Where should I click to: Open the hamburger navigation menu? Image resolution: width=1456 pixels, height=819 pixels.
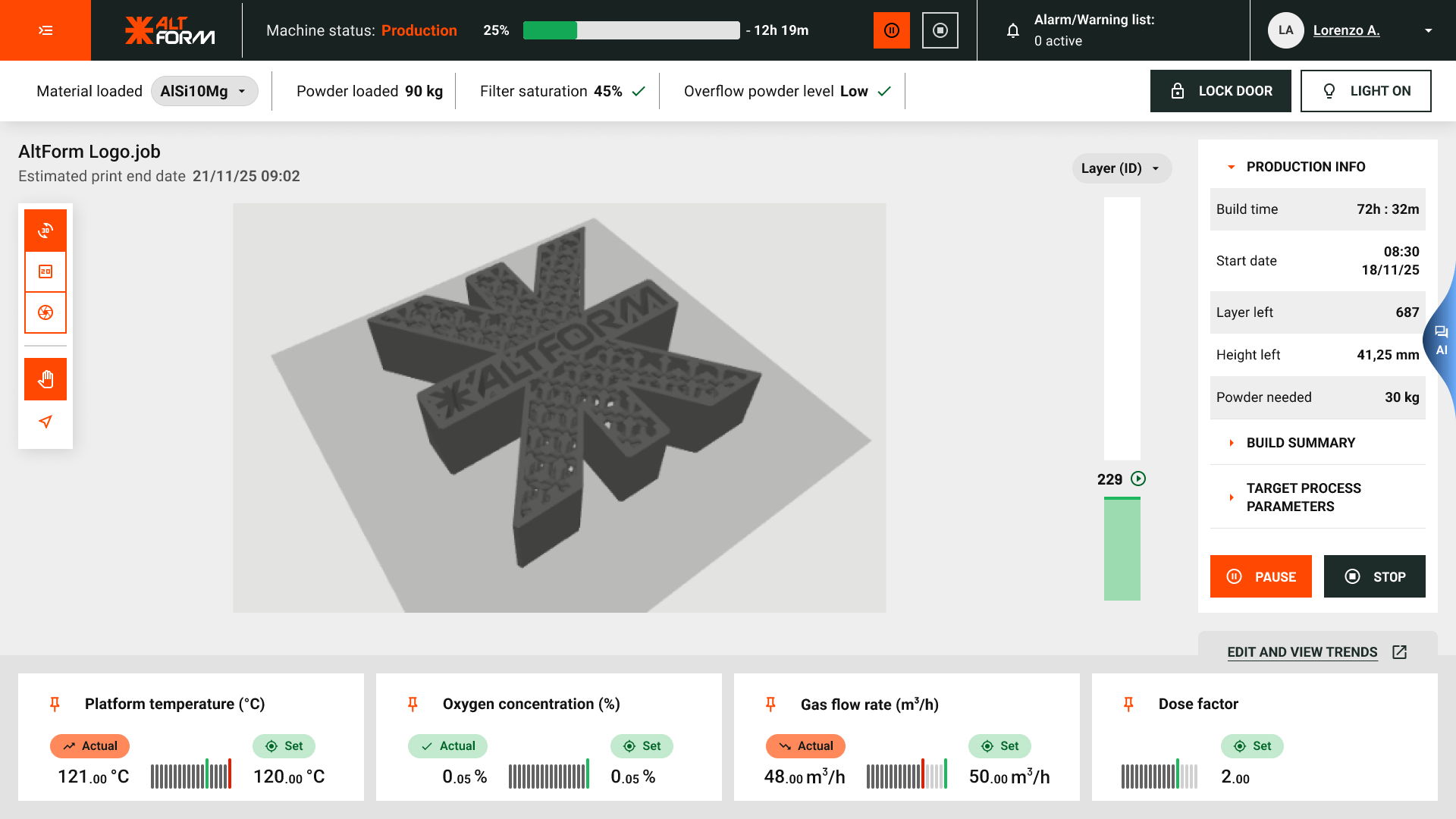(45, 30)
